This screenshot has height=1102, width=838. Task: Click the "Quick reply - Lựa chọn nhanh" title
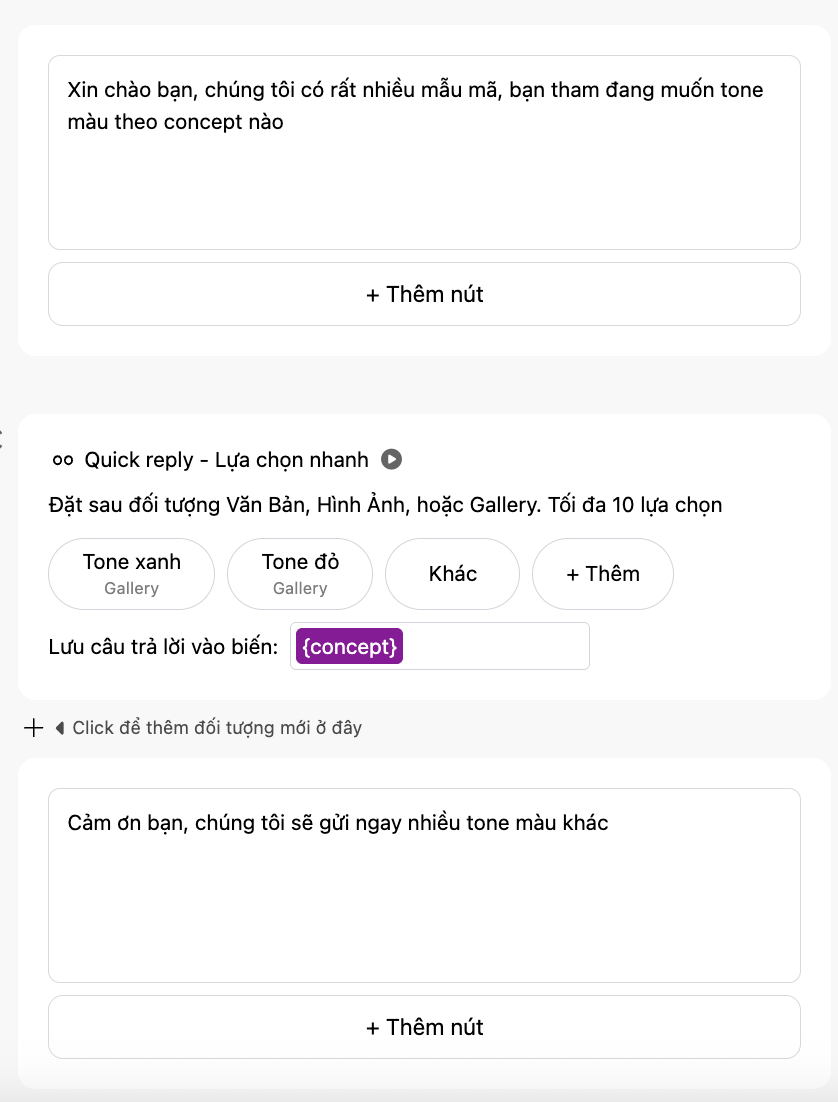(226, 460)
